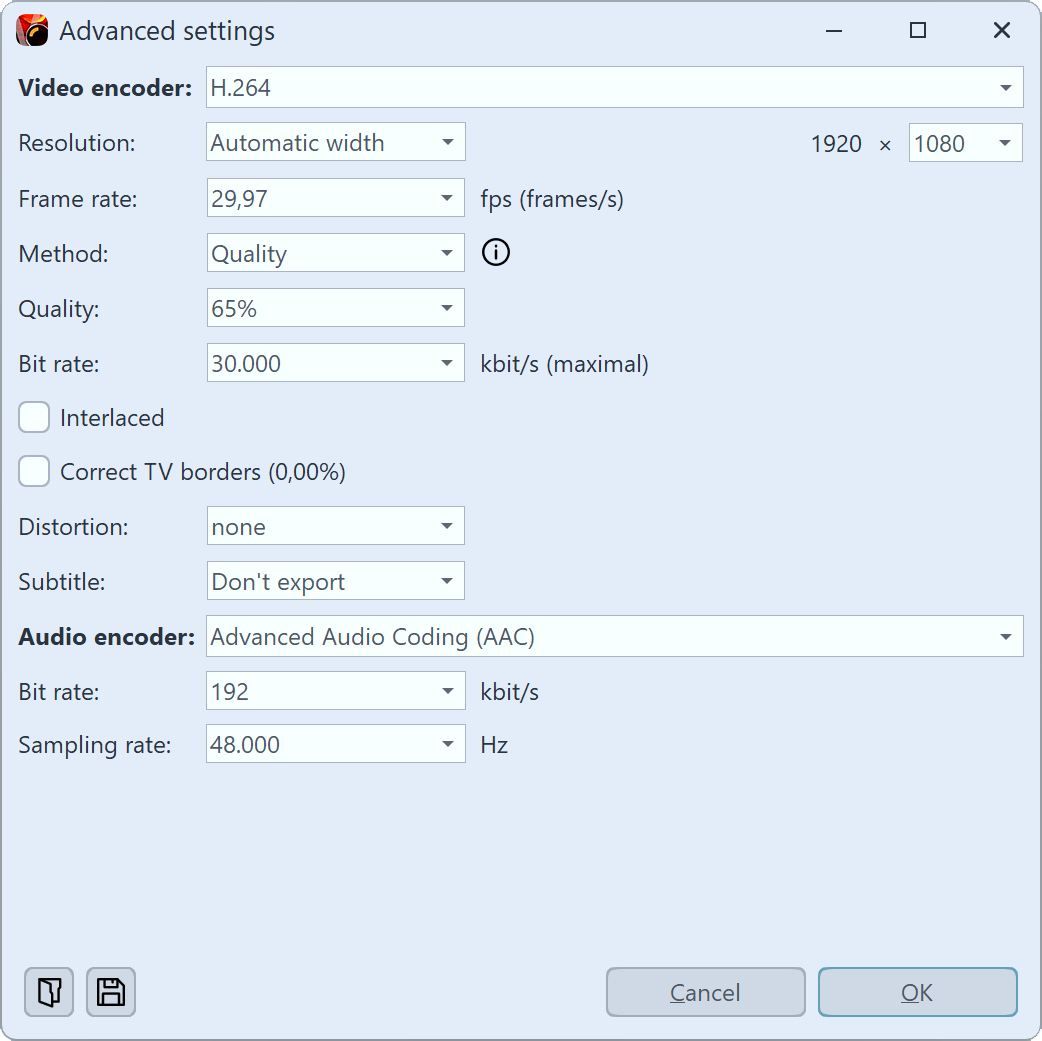Click the application icon in the title bar
The height and width of the screenshot is (1041, 1042).
pos(30,30)
